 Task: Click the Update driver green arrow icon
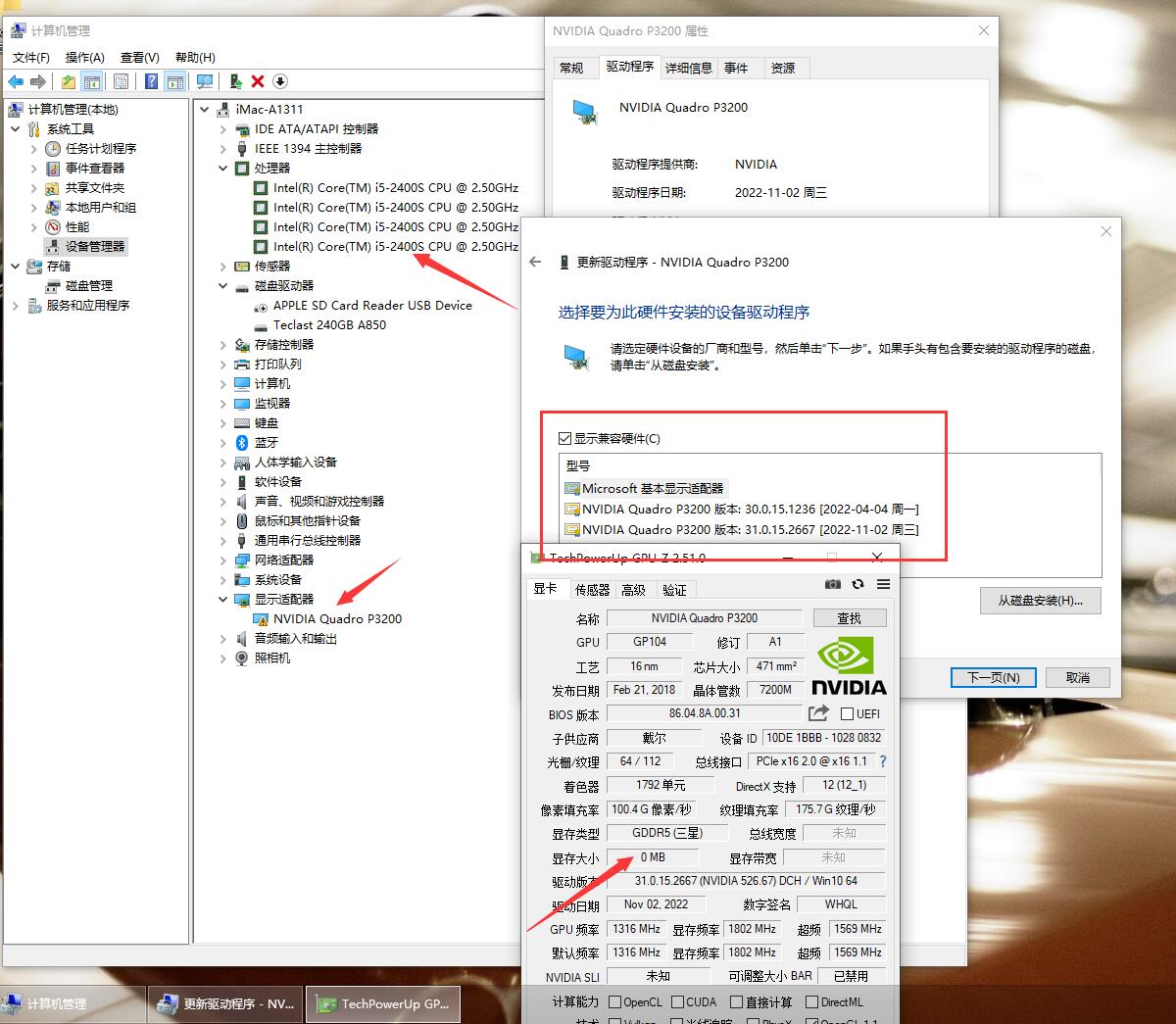click(236, 81)
